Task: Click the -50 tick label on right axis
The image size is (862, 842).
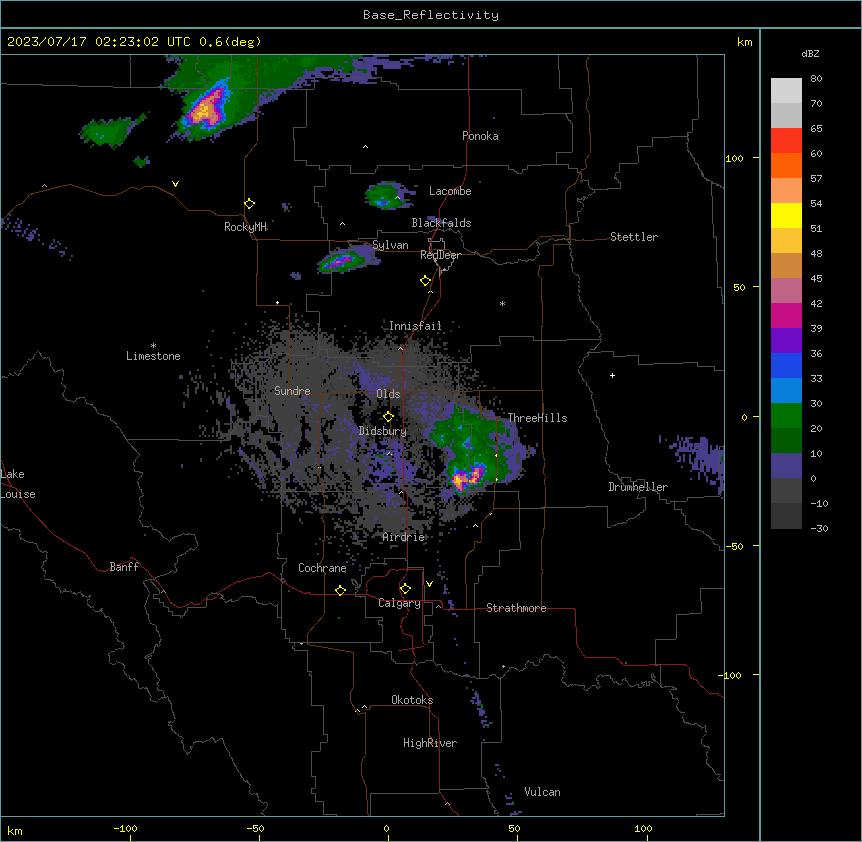Action: pos(734,546)
